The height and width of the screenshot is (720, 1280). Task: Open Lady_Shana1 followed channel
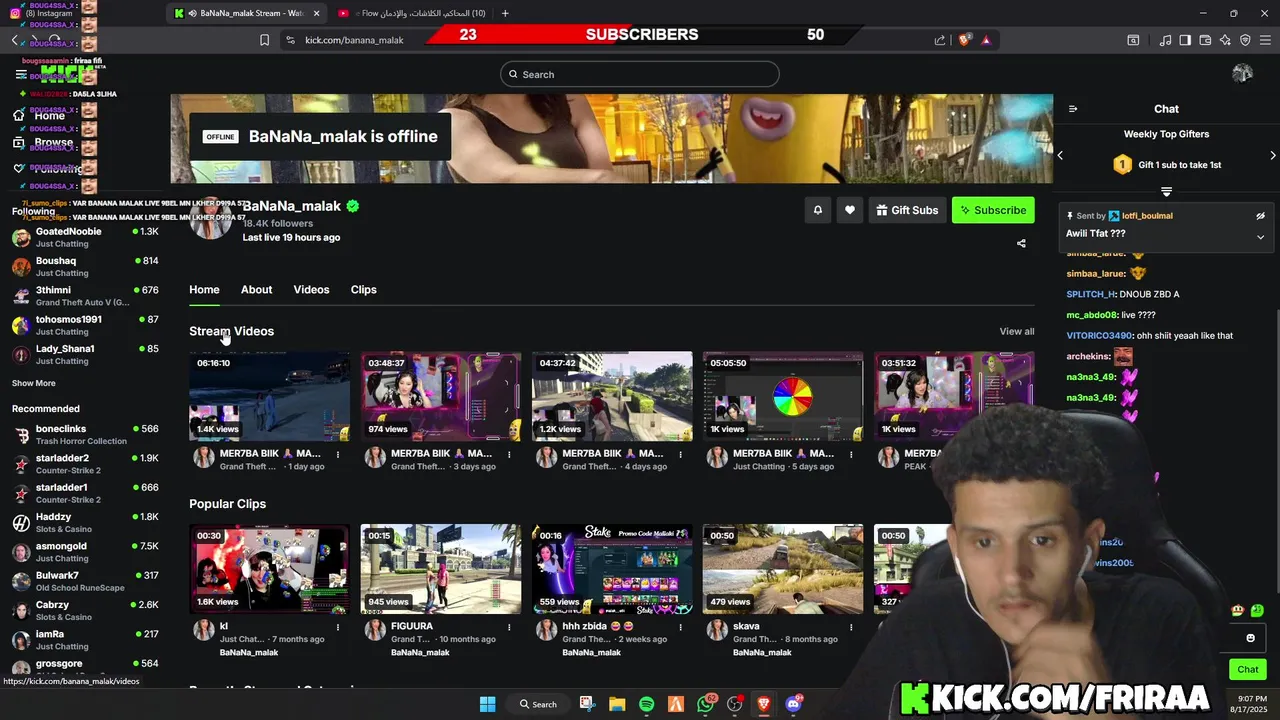[85, 354]
